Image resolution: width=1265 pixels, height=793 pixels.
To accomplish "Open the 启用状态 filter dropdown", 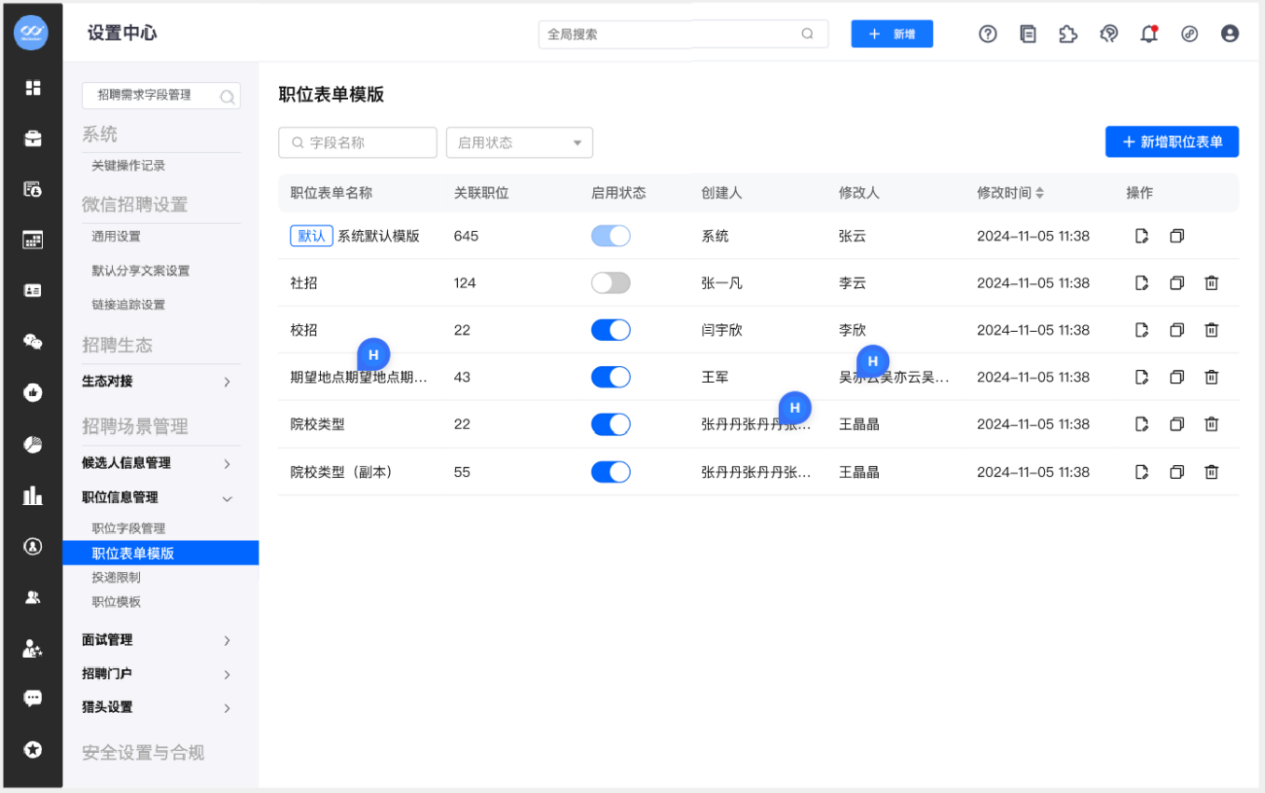I will 519,143.
